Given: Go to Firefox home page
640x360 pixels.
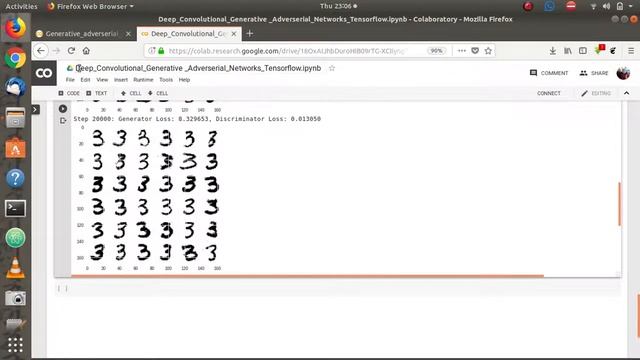Looking at the screenshot, I should tap(86, 51).
